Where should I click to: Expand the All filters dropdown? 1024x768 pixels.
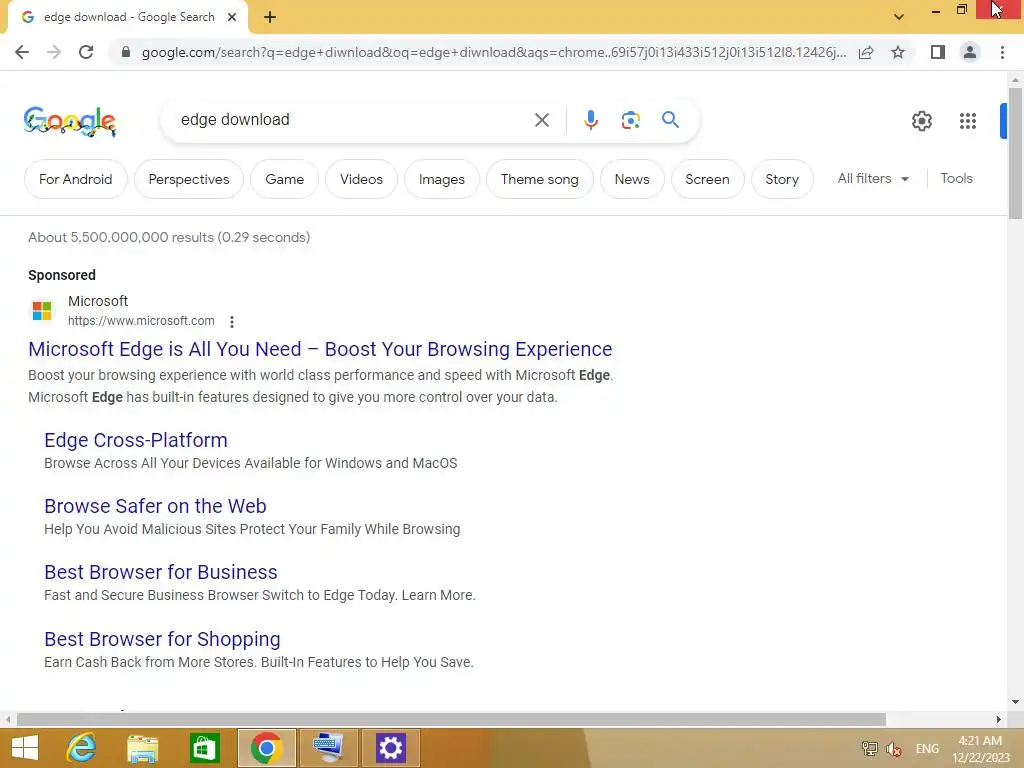pos(873,178)
